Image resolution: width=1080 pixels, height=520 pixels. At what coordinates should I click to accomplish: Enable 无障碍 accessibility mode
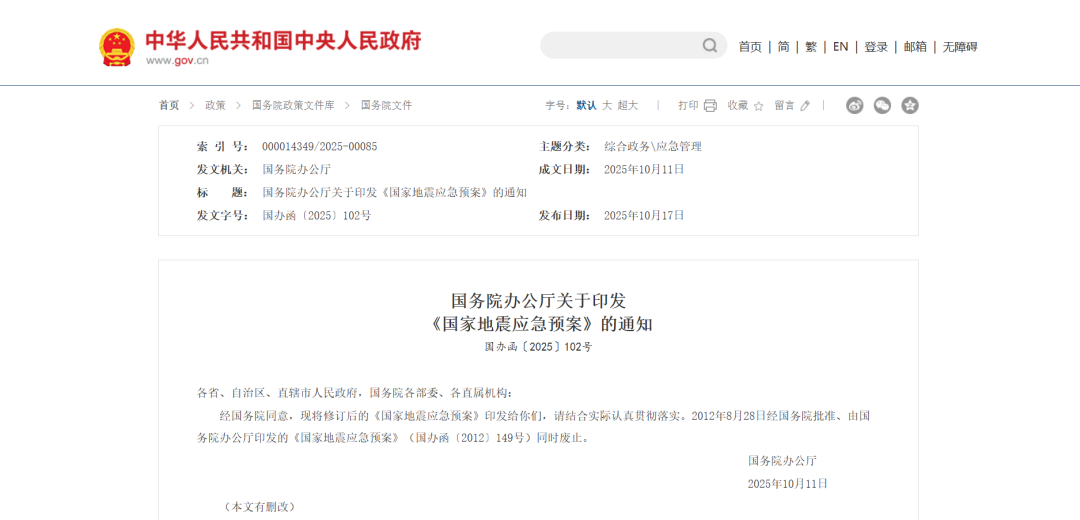point(960,47)
